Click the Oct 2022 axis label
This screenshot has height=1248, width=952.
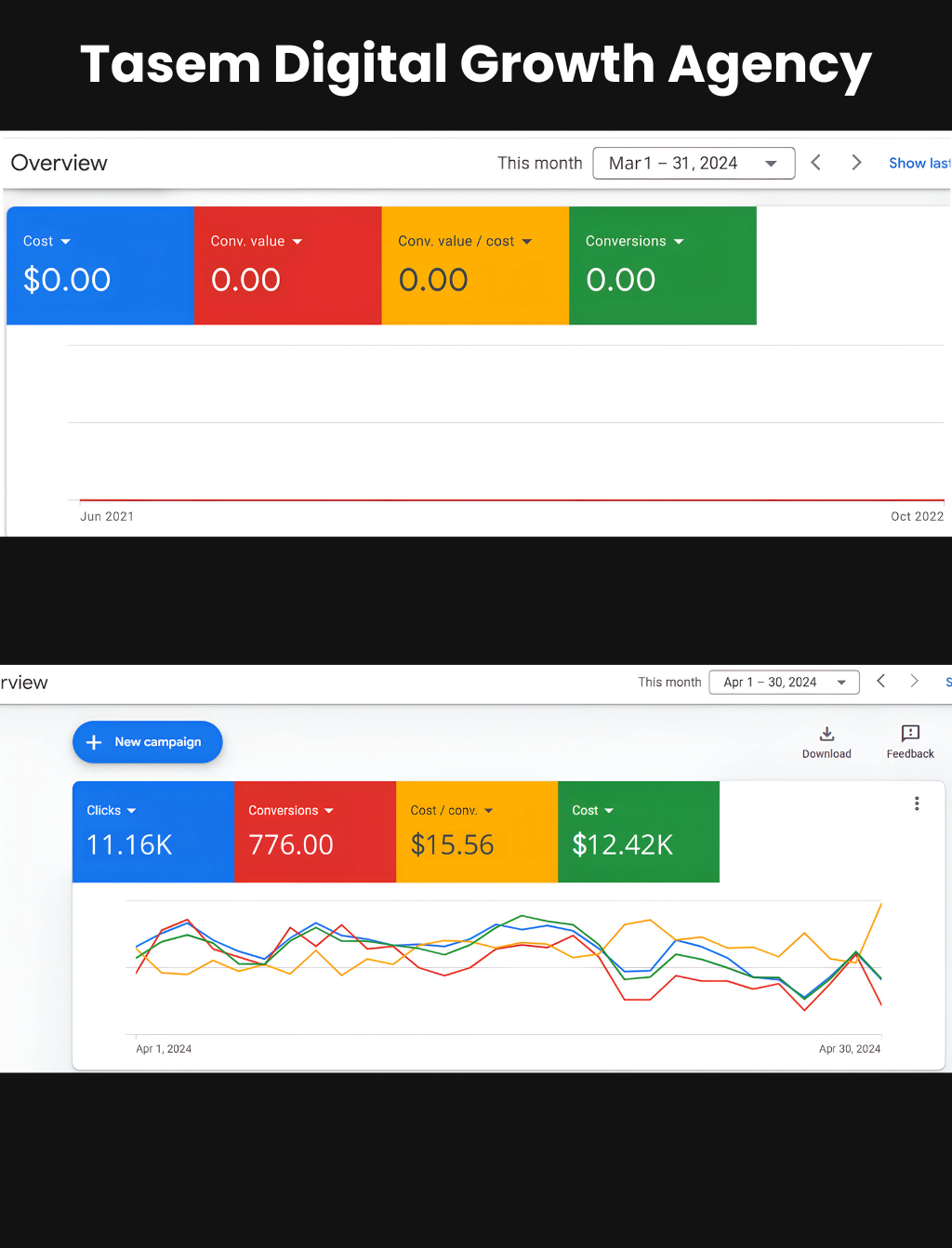[918, 516]
